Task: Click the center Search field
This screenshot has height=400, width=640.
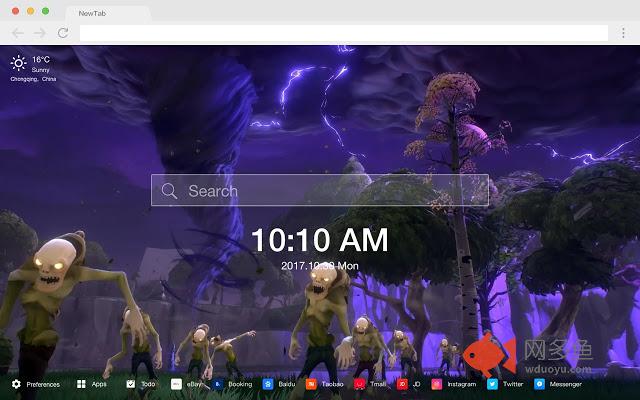Action: [320, 190]
